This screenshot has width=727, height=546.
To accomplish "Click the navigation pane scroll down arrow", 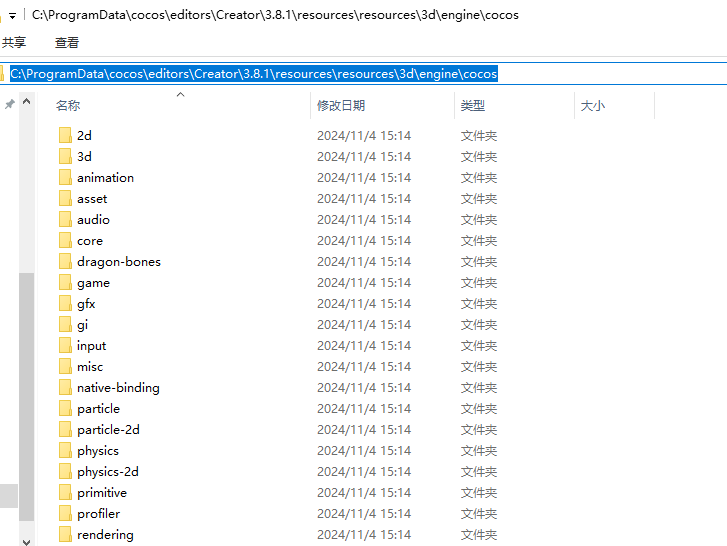I will point(26,541).
